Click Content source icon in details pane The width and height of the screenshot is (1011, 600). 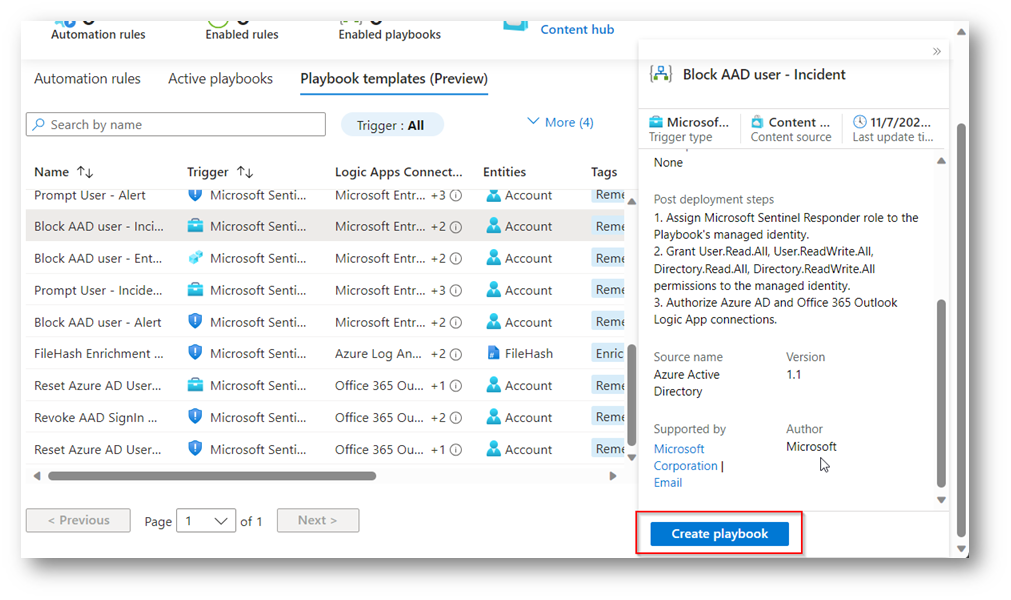click(757, 122)
